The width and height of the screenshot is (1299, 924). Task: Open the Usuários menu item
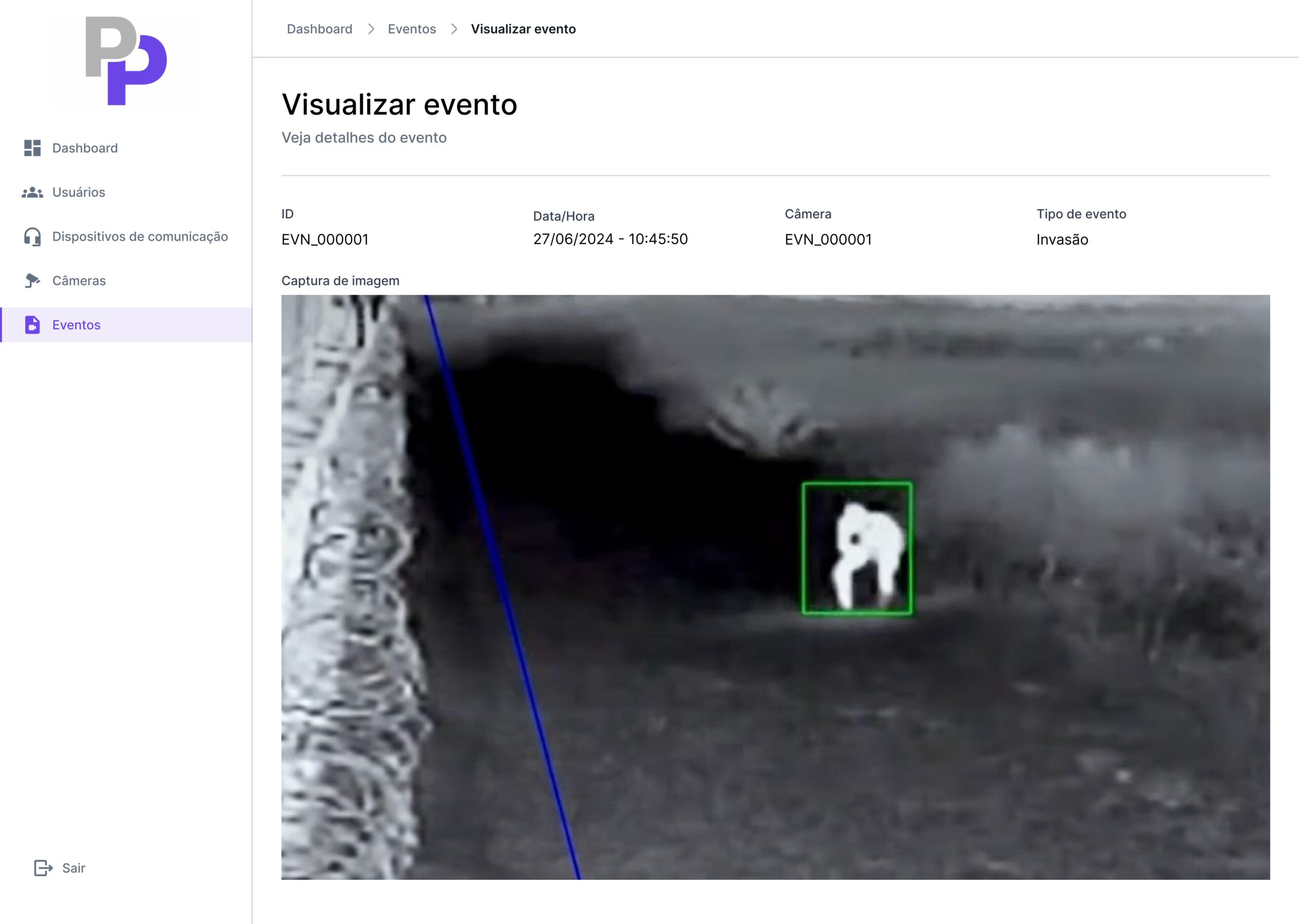click(79, 192)
